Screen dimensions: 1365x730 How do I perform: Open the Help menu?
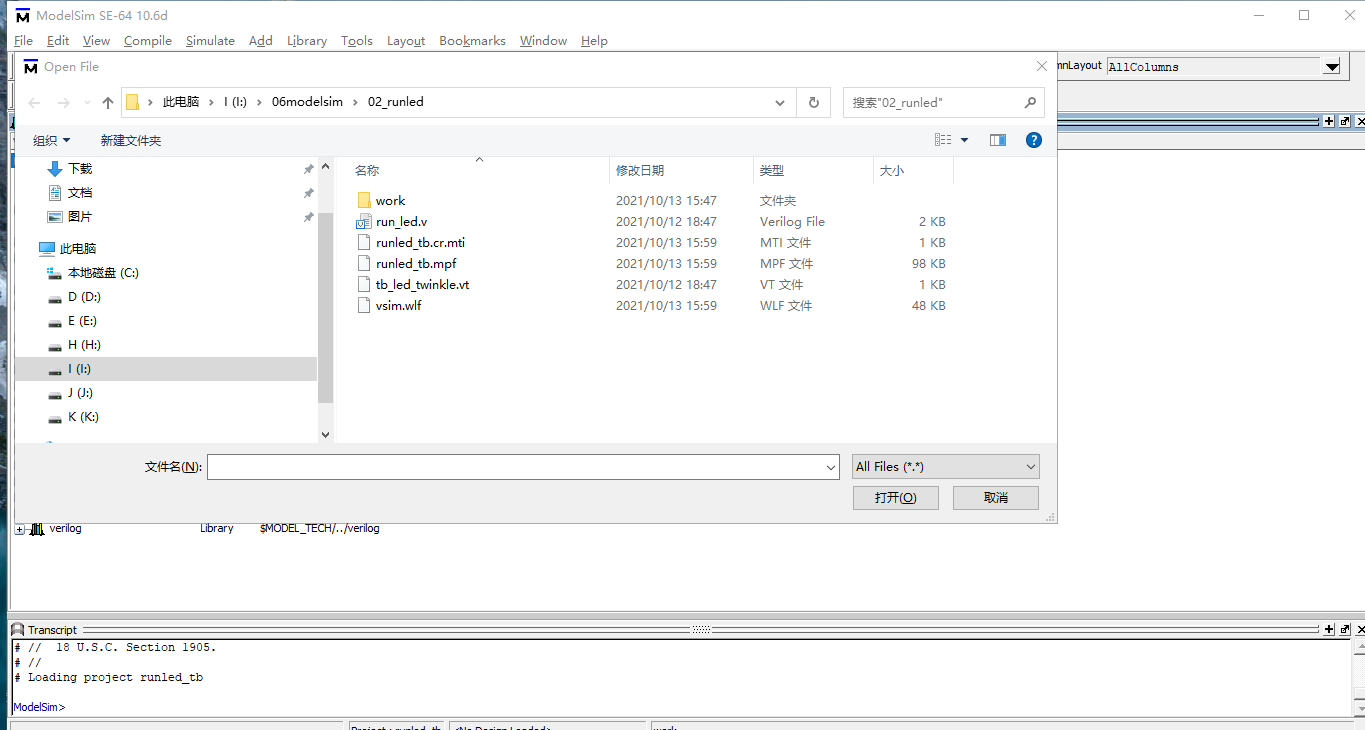pyautogui.click(x=594, y=41)
